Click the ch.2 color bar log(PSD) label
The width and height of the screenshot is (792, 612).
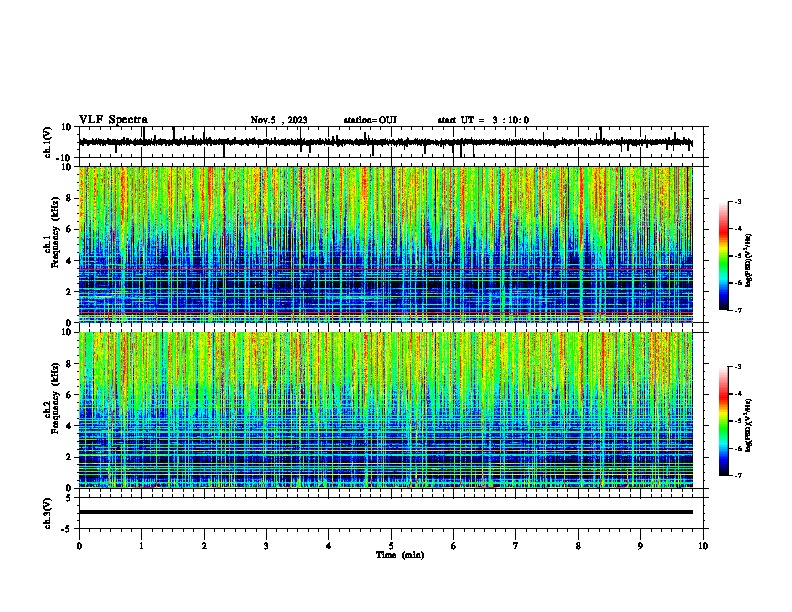tap(748, 425)
